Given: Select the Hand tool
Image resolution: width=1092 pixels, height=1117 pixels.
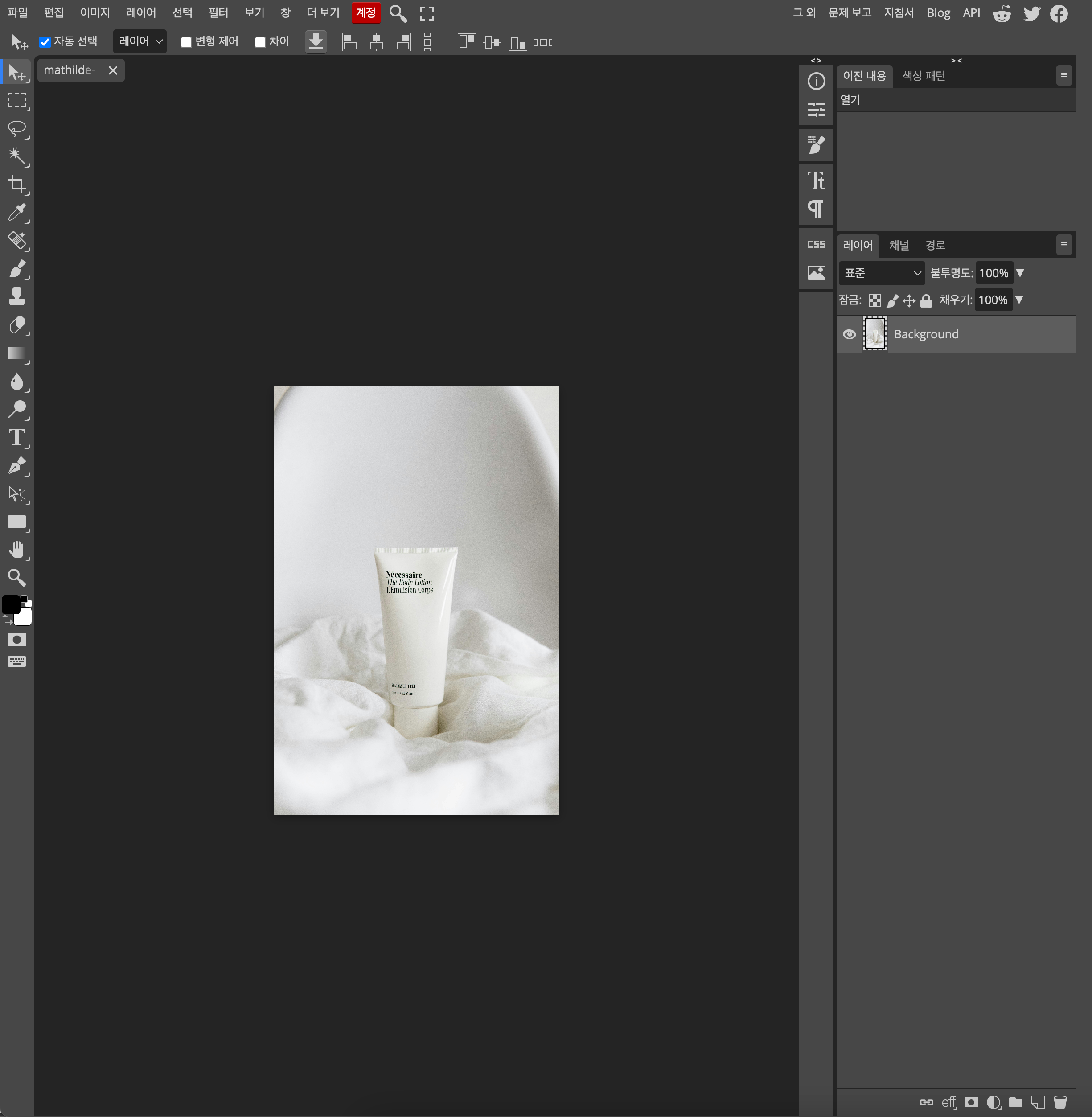Looking at the screenshot, I should (x=16, y=550).
